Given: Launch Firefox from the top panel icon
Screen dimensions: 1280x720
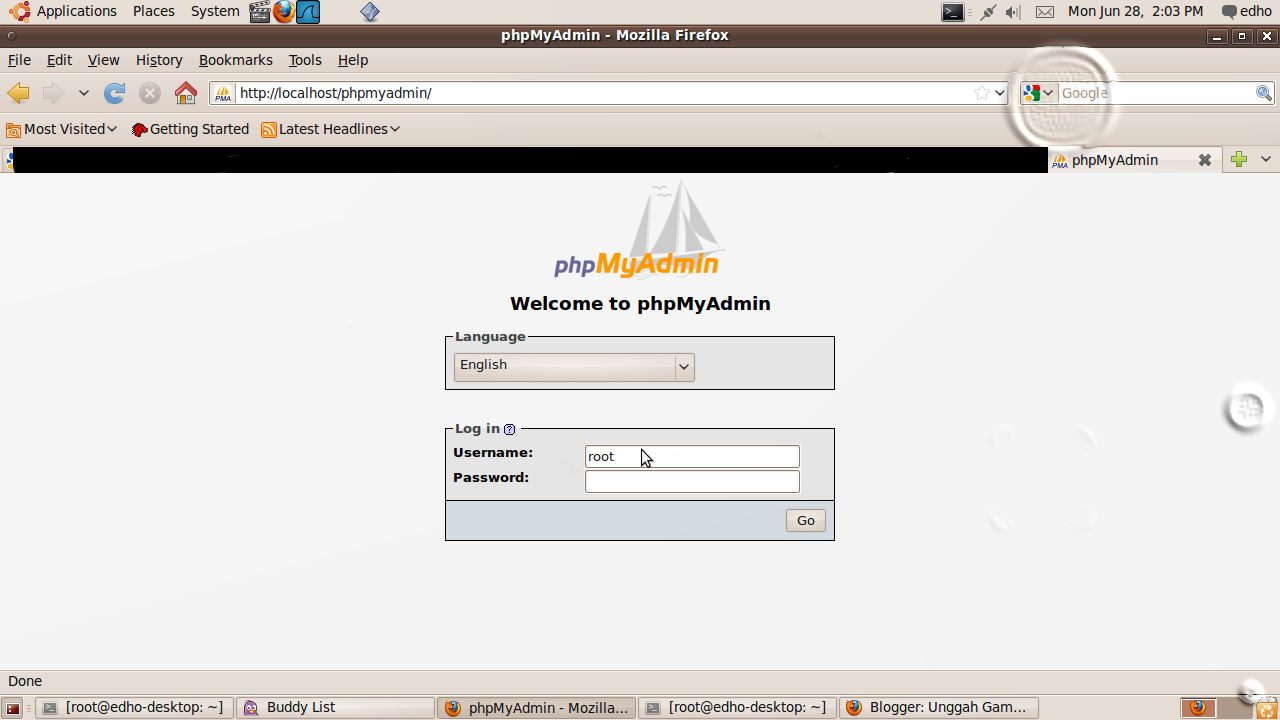Looking at the screenshot, I should tap(284, 12).
